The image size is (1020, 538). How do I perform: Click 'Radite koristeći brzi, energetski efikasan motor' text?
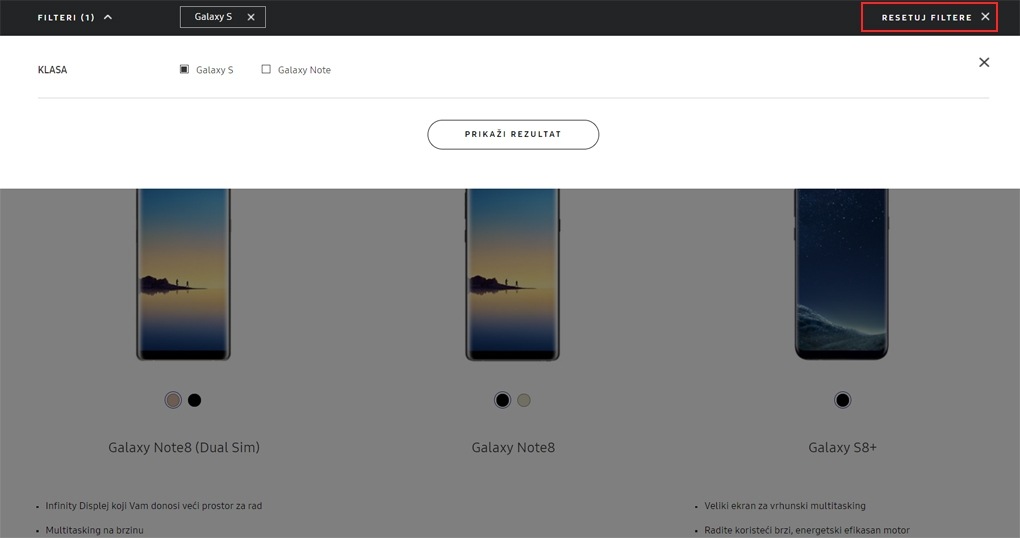(807, 530)
